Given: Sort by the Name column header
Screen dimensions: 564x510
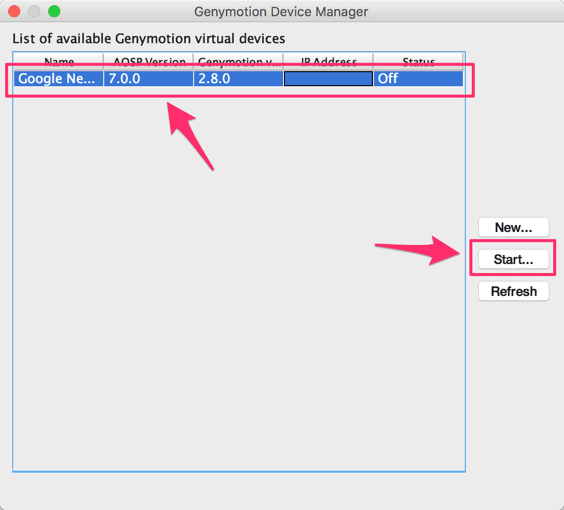Looking at the screenshot, I should click(x=59, y=62).
